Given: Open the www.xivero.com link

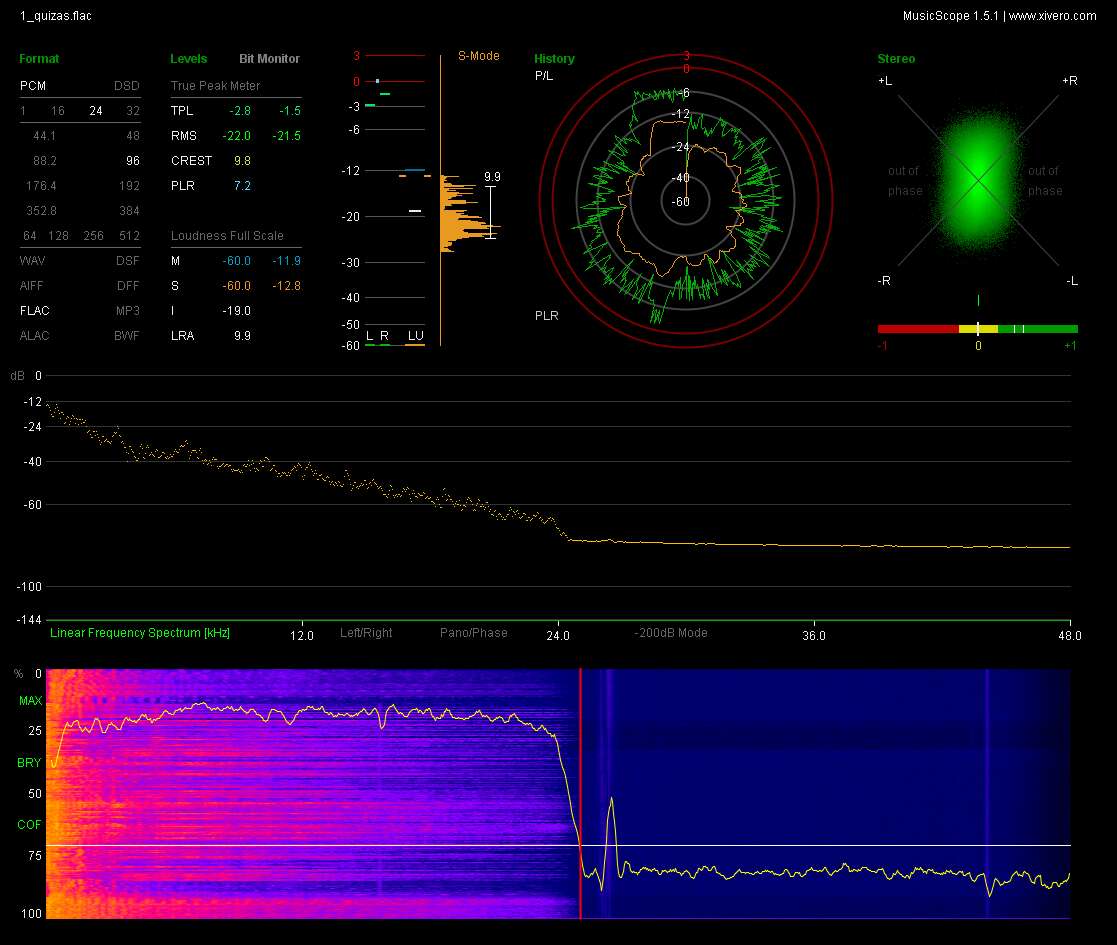Looking at the screenshot, I should 1052,16.
